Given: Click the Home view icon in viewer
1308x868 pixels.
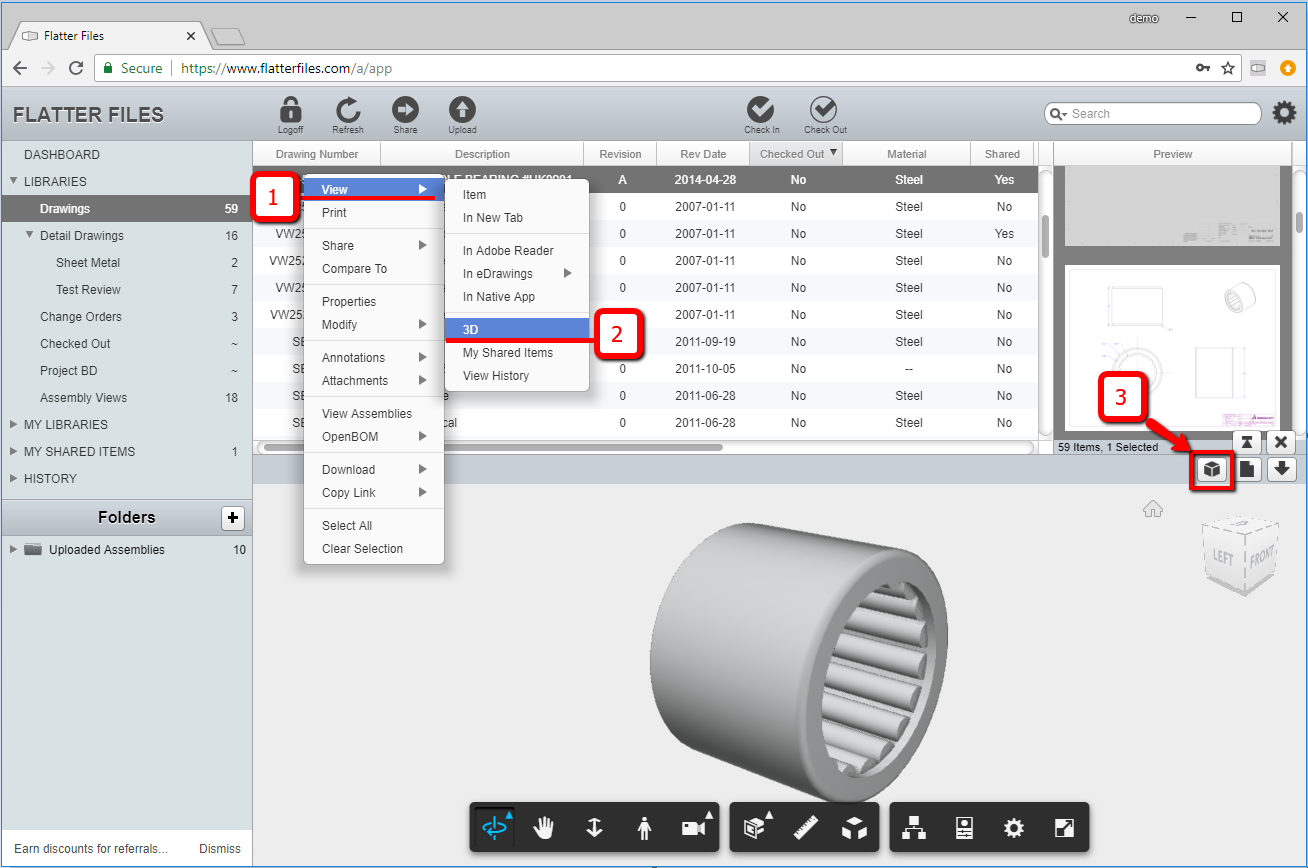Looking at the screenshot, I should tap(1153, 509).
